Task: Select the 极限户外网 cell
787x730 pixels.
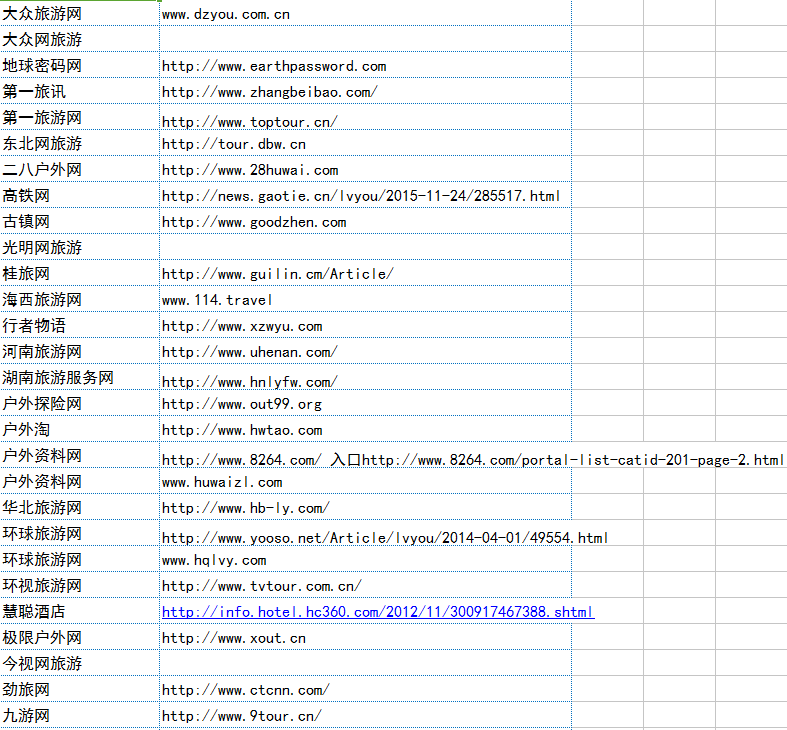Action: [x=79, y=638]
